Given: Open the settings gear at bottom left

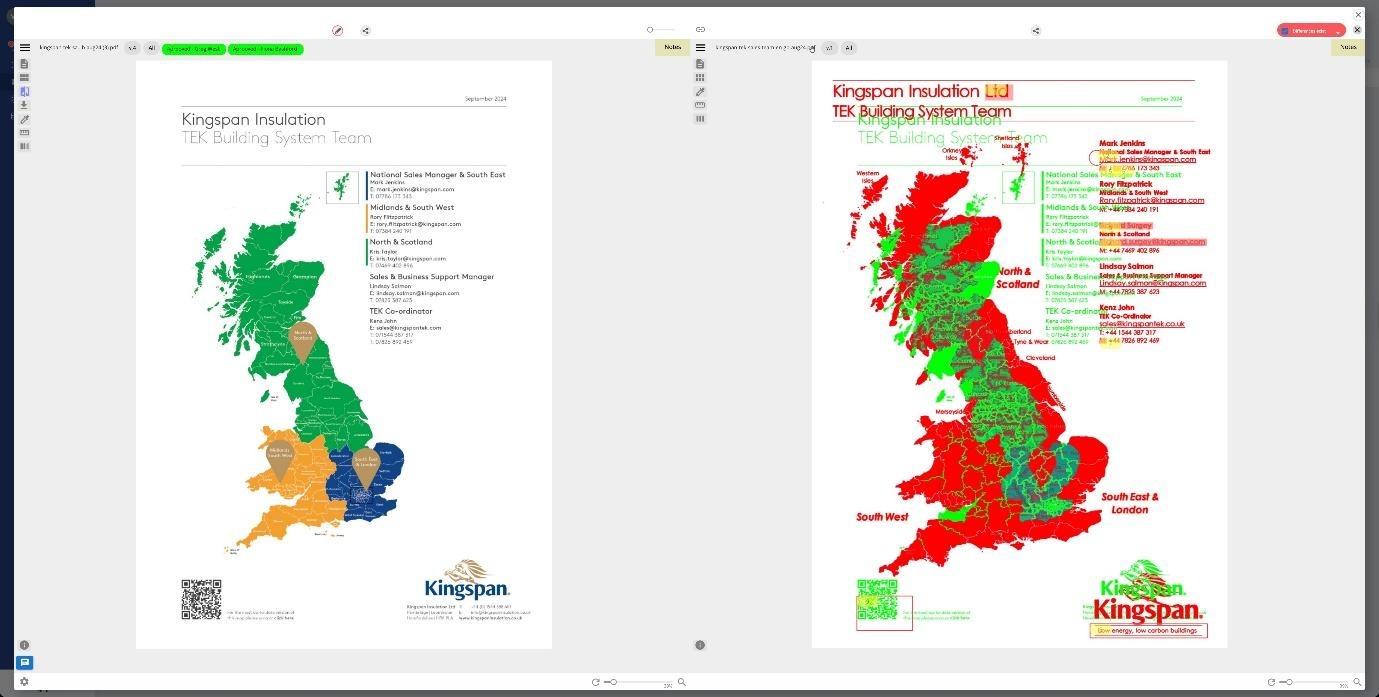Looking at the screenshot, I should 25,682.
